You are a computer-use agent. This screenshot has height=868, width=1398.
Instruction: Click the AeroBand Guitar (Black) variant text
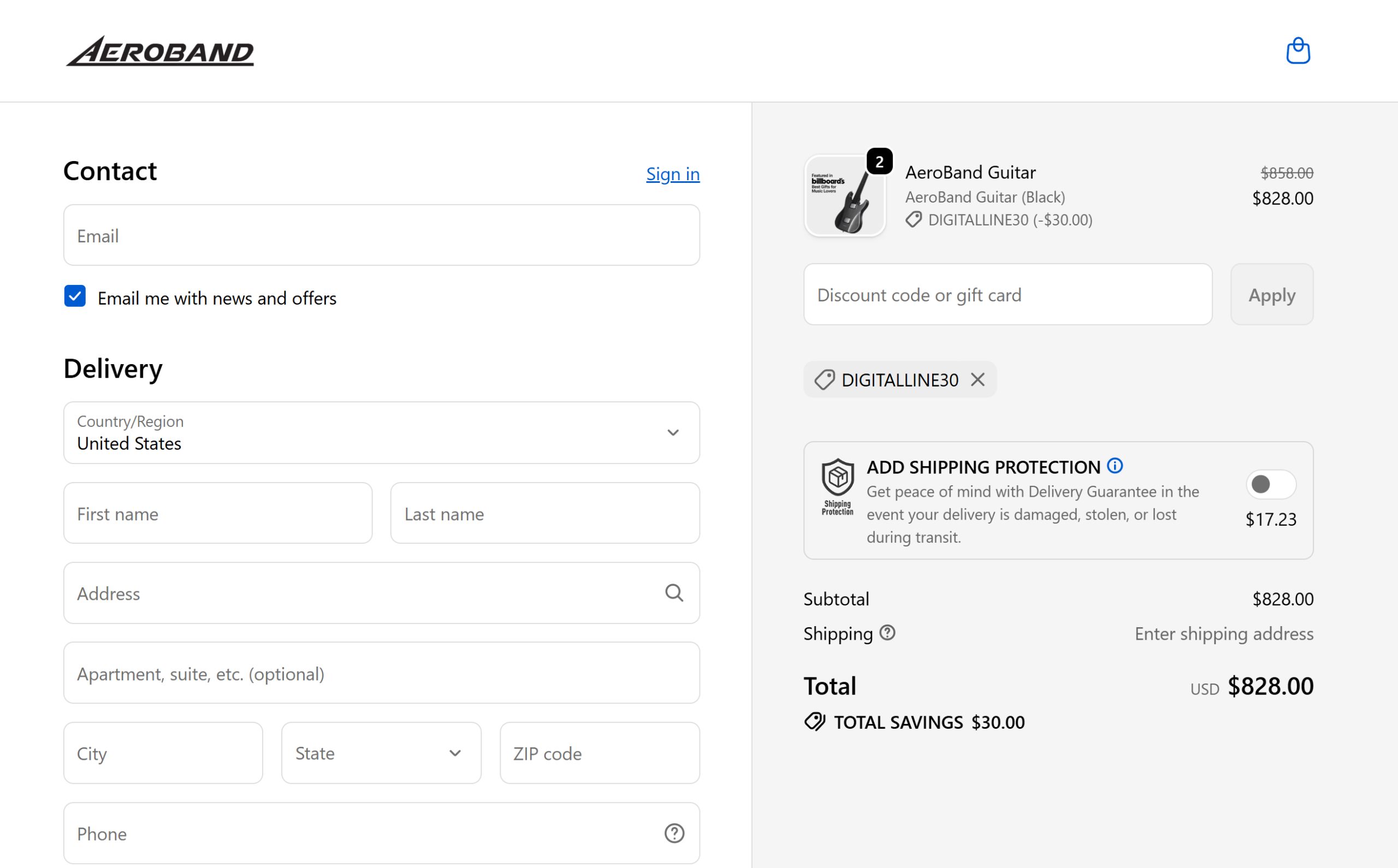tap(985, 197)
